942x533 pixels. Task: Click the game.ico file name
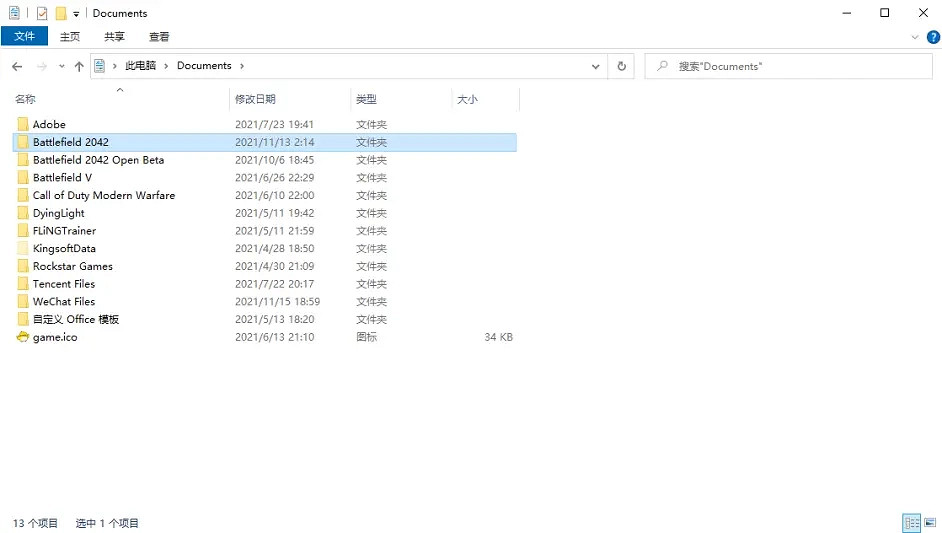tap(55, 337)
